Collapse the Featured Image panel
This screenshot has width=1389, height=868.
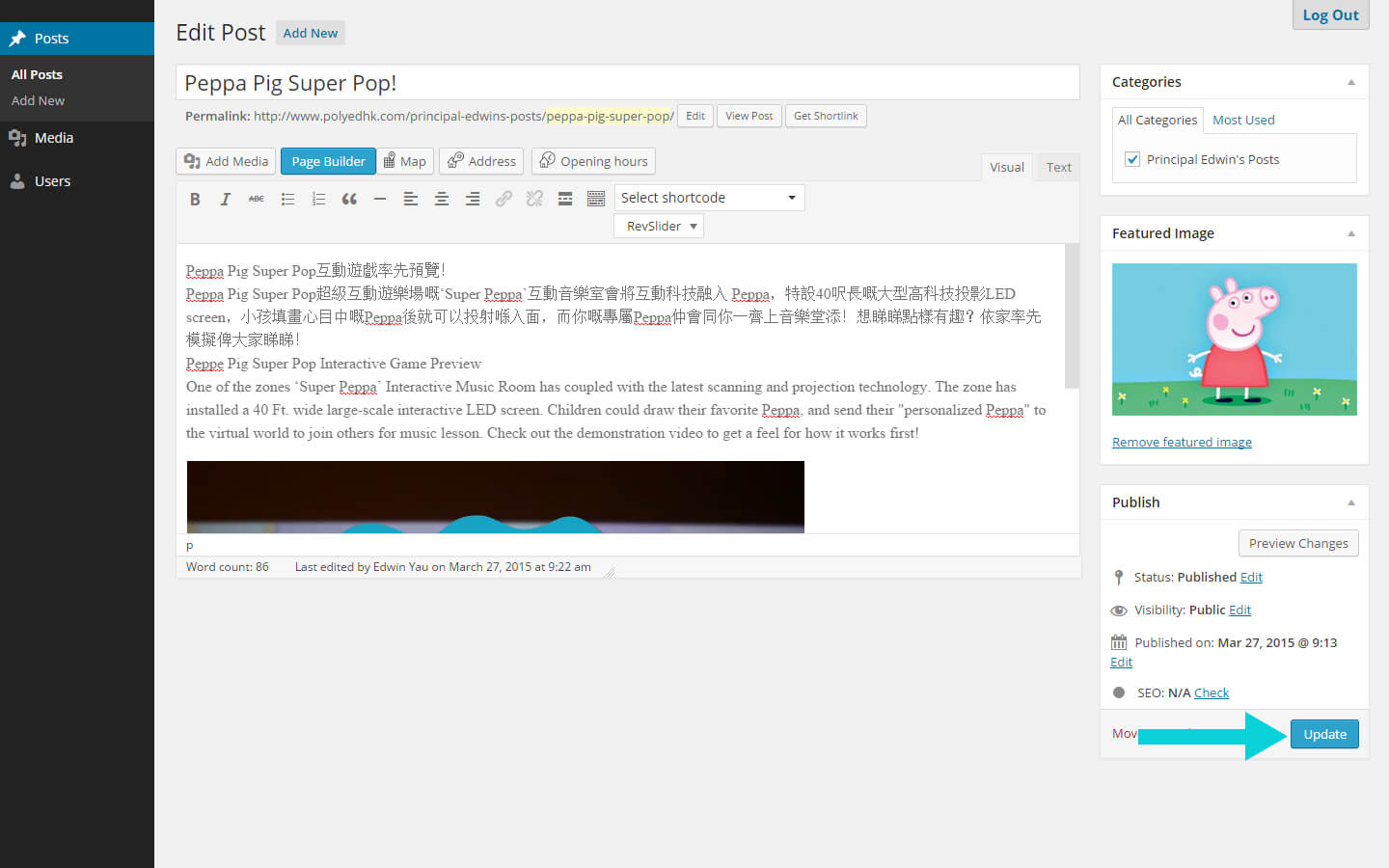coord(1351,233)
